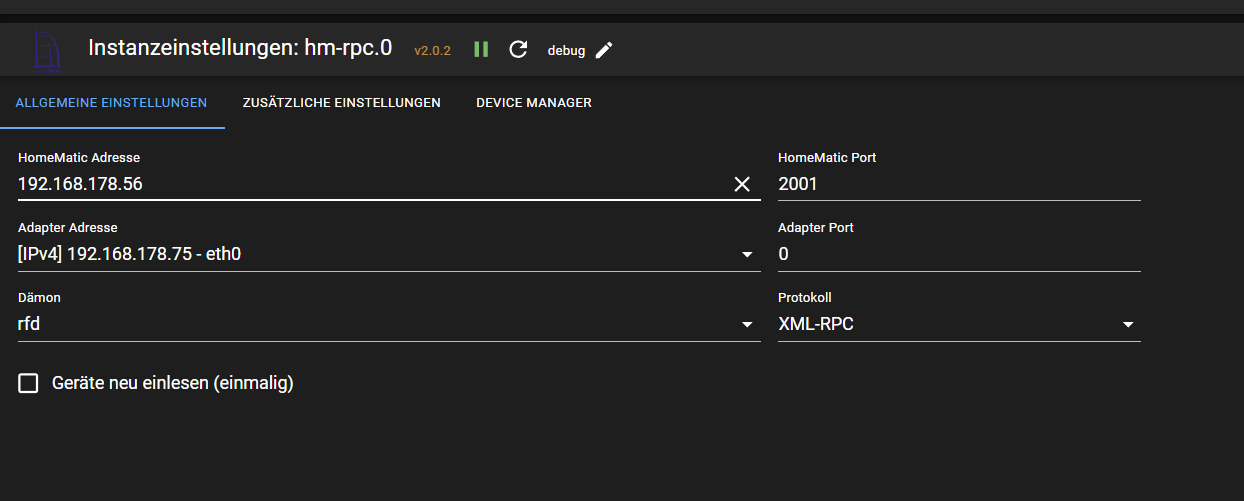The width and height of the screenshot is (1244, 501).
Task: Clear the HomeMatic Adresse field with the X
Action: pos(742,184)
